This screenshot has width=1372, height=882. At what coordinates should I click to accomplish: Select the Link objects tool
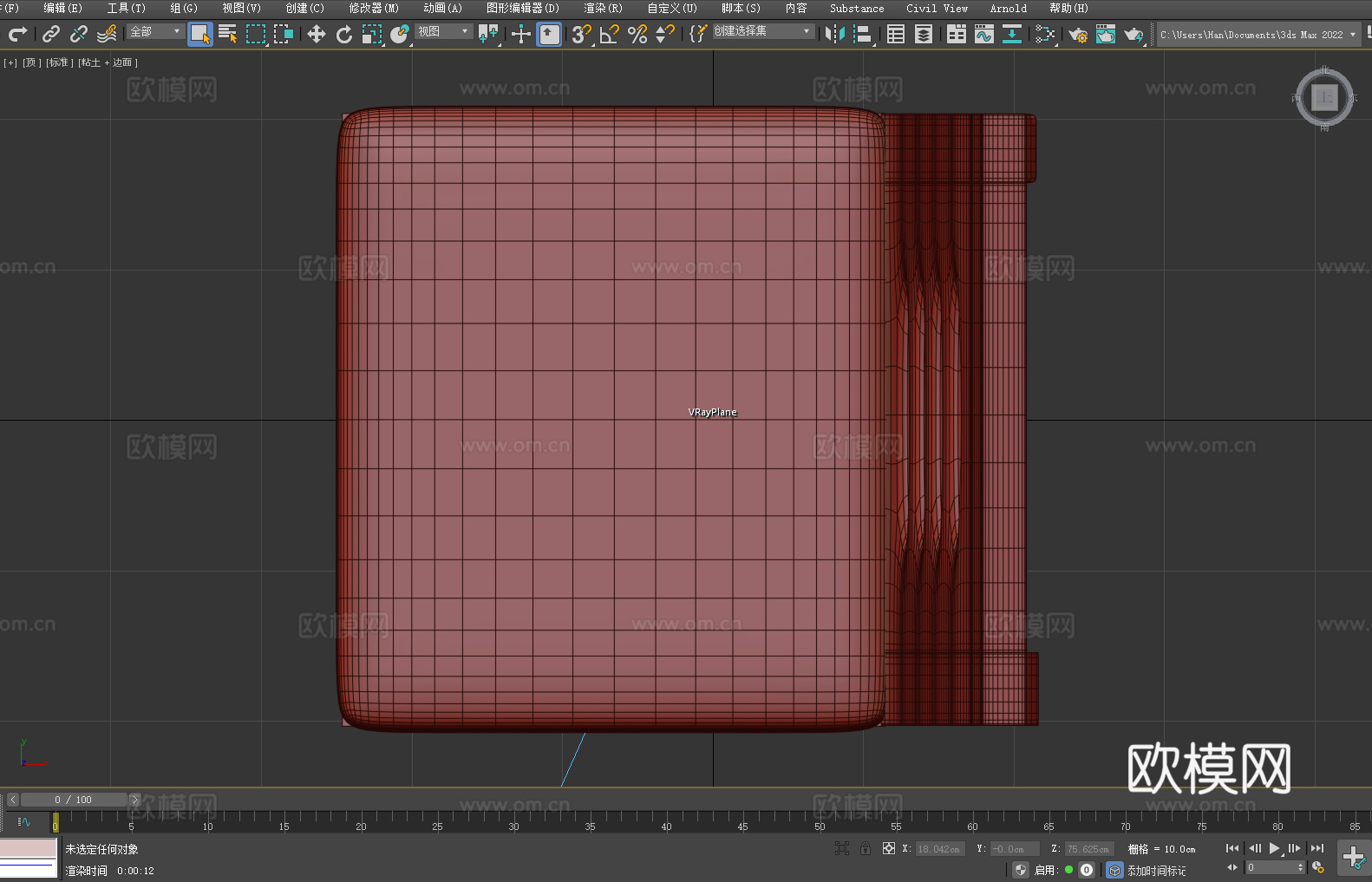pyautogui.click(x=51, y=34)
